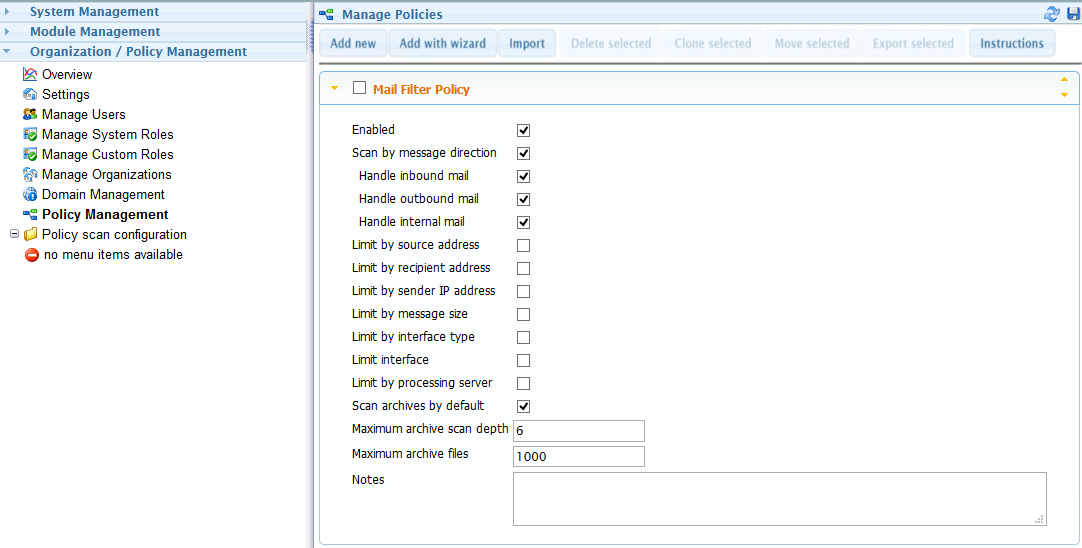Collapse the Mail Filter Policy panel

pos(334,89)
